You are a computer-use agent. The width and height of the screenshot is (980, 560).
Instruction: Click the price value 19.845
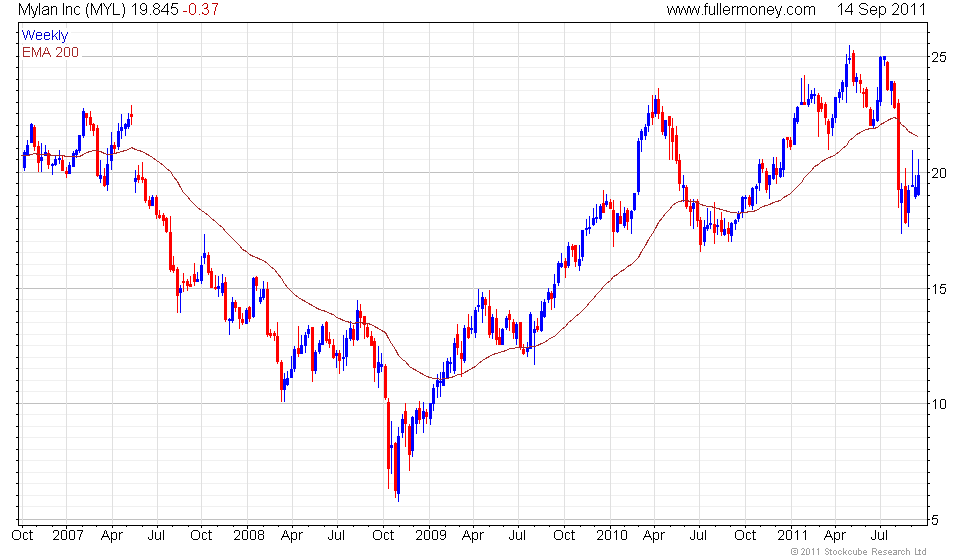154,10
